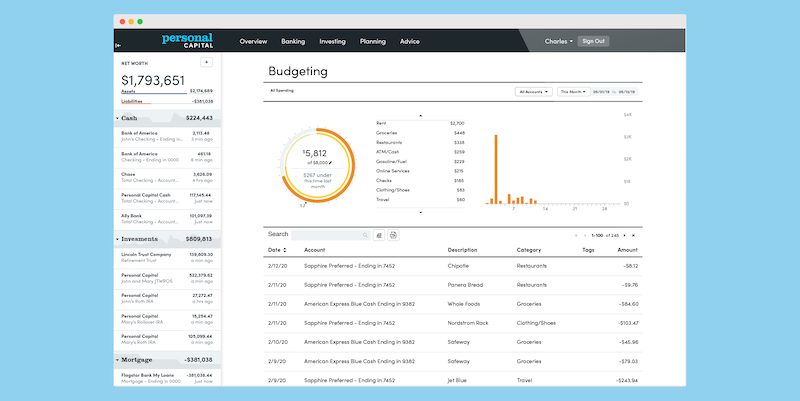
Task: Collapse the Investments accounts section
Action: [118, 240]
